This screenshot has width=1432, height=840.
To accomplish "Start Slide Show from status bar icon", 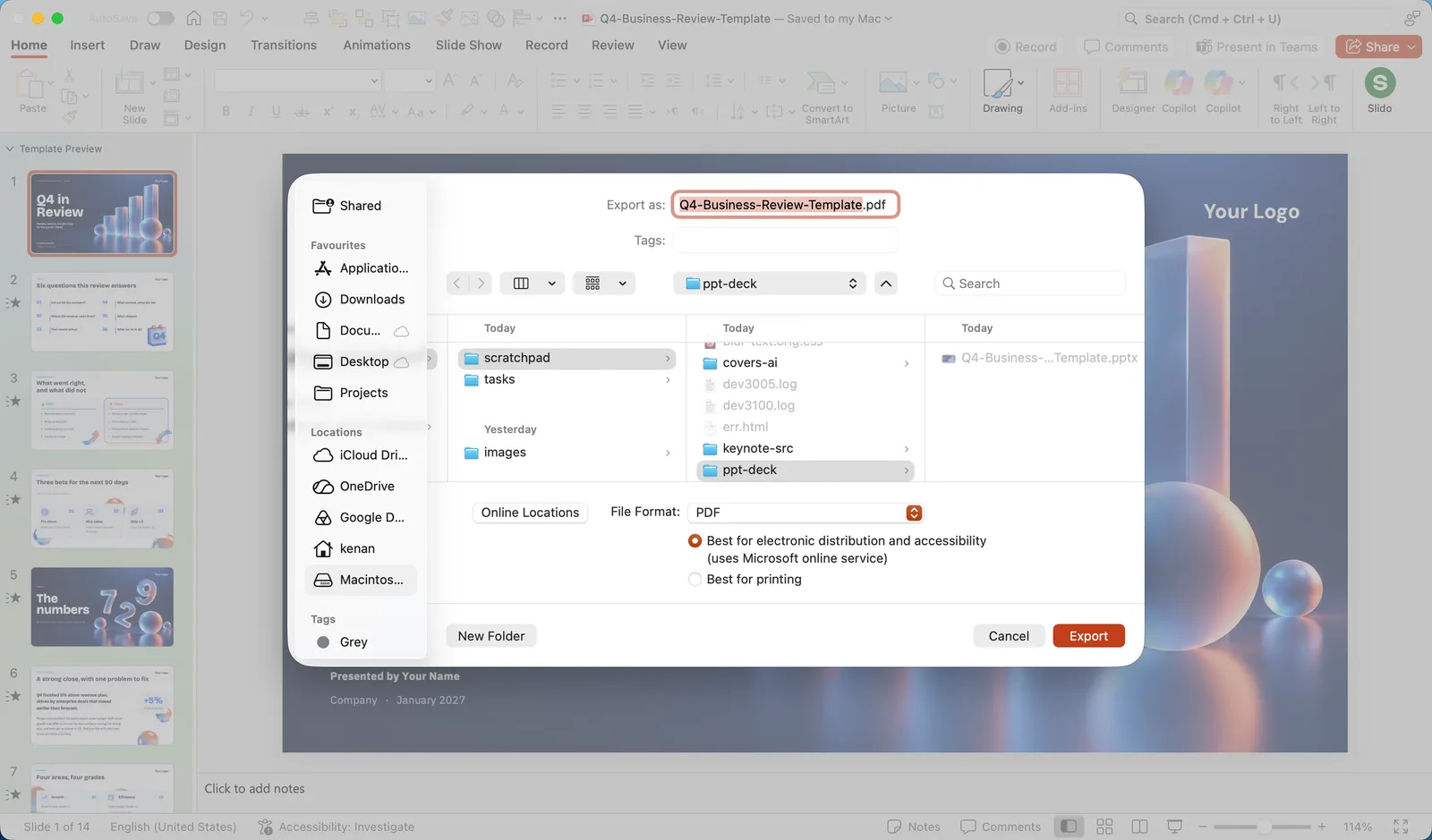I will (x=1175, y=827).
